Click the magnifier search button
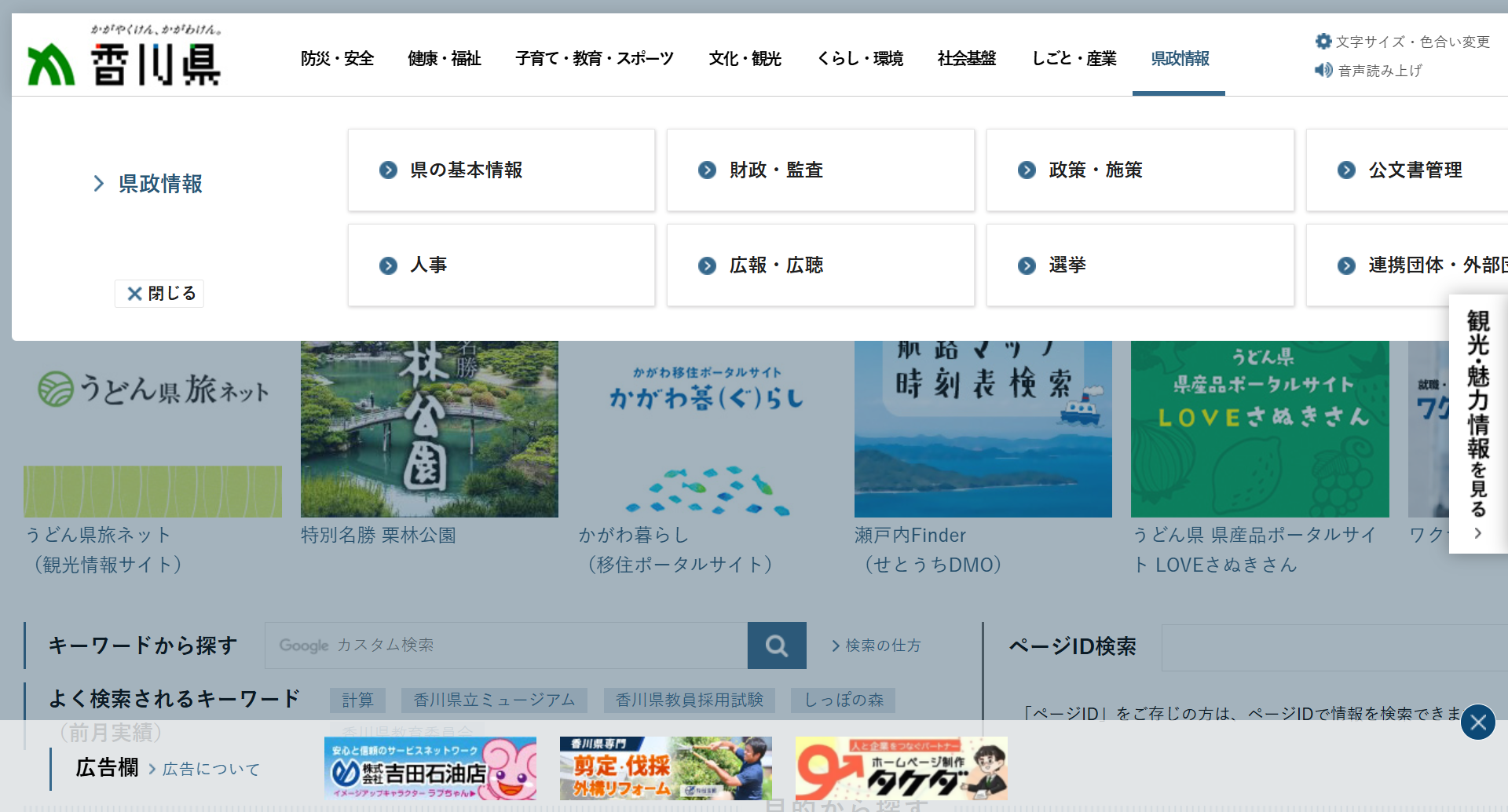Screen dimensions: 1508x812 776,646
